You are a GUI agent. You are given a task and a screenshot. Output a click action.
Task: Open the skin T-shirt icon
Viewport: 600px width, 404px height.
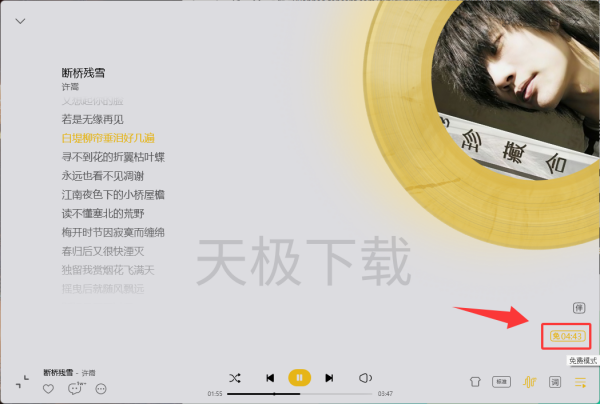tap(475, 382)
